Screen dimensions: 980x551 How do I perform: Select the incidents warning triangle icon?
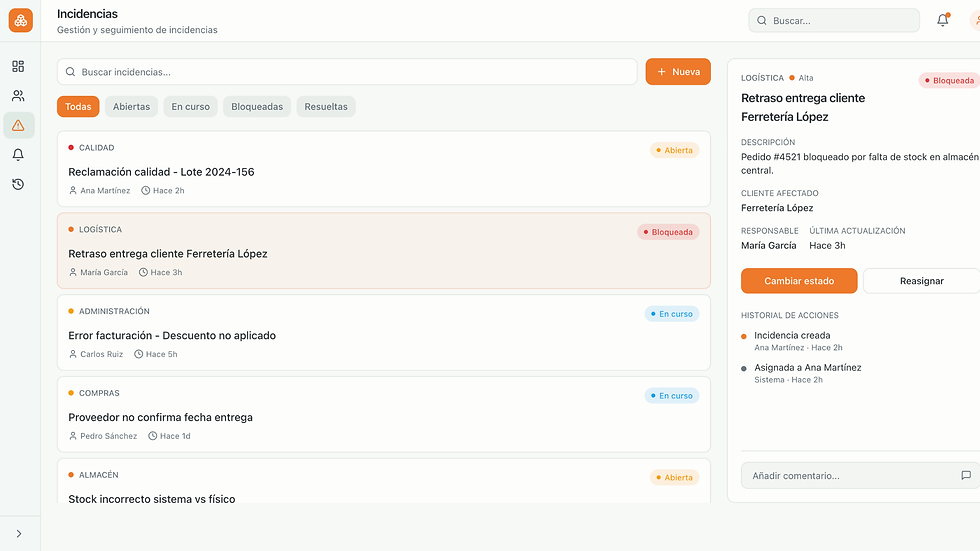[x=18, y=125]
